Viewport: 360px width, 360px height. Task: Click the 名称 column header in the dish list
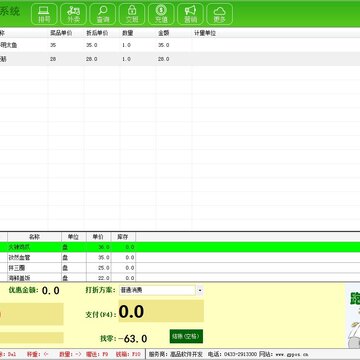point(34,237)
